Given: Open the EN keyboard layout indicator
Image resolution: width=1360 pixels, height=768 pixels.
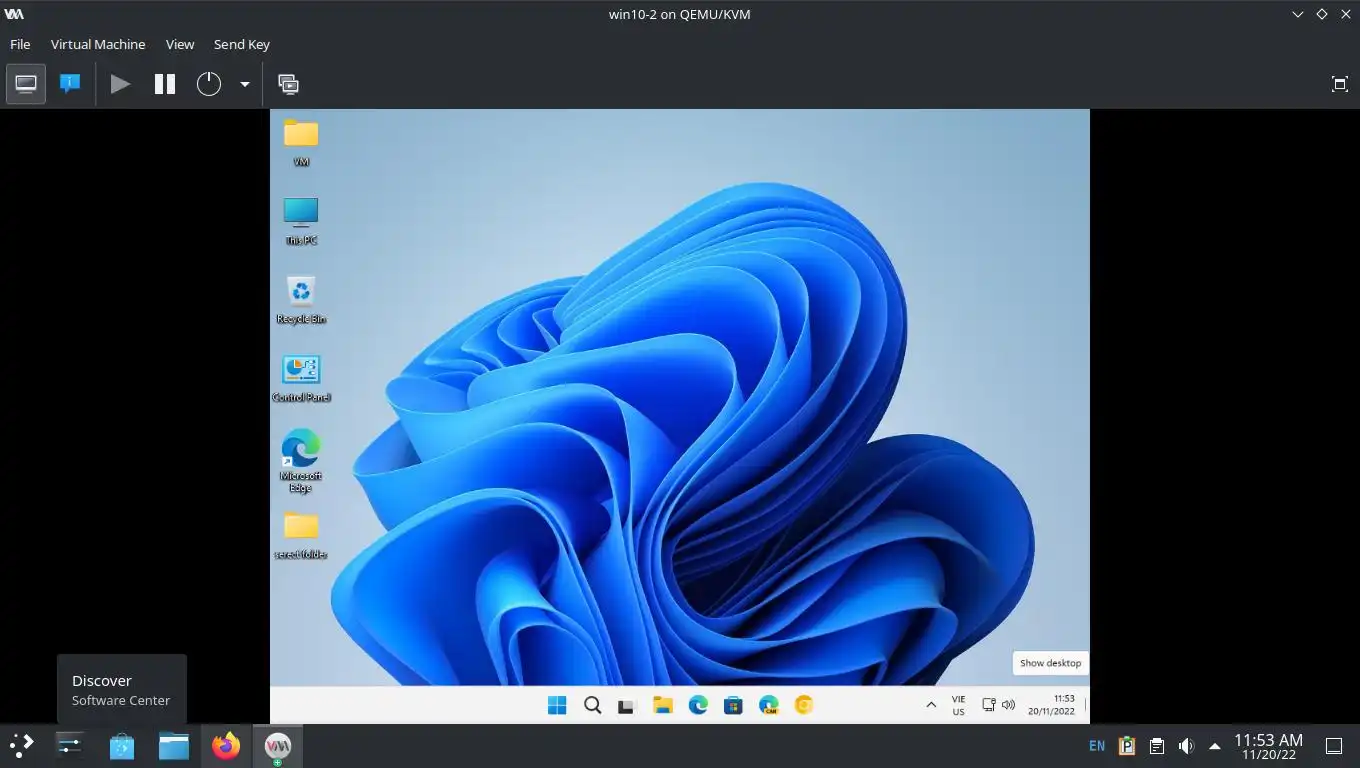Looking at the screenshot, I should pos(1097,746).
